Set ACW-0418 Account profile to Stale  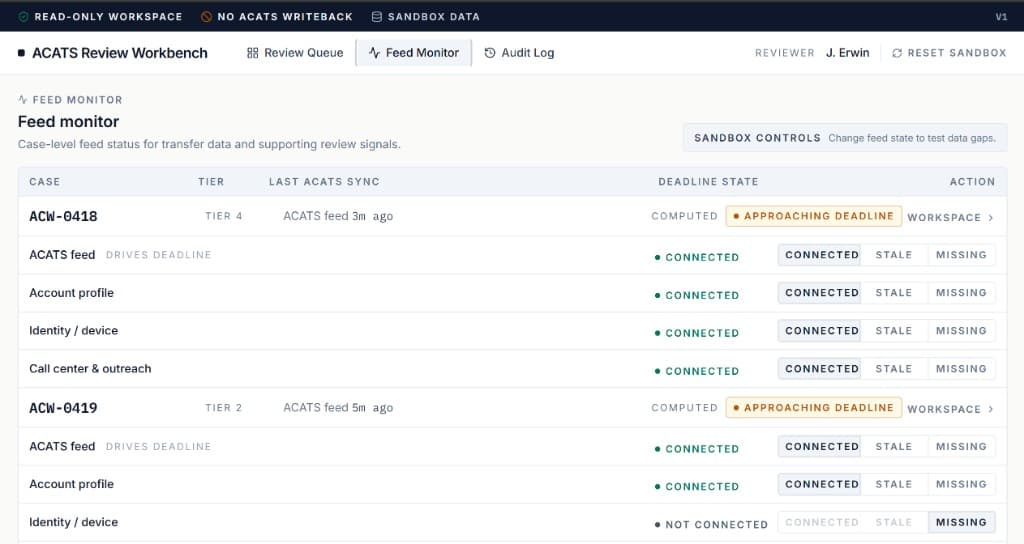893,293
